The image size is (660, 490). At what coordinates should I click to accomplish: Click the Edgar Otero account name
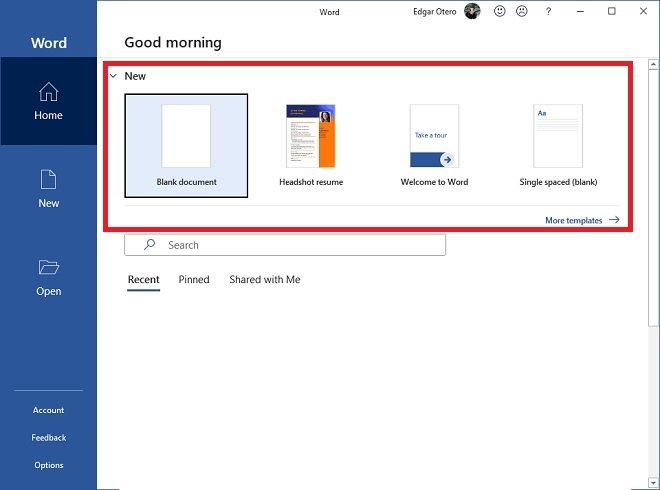click(435, 12)
